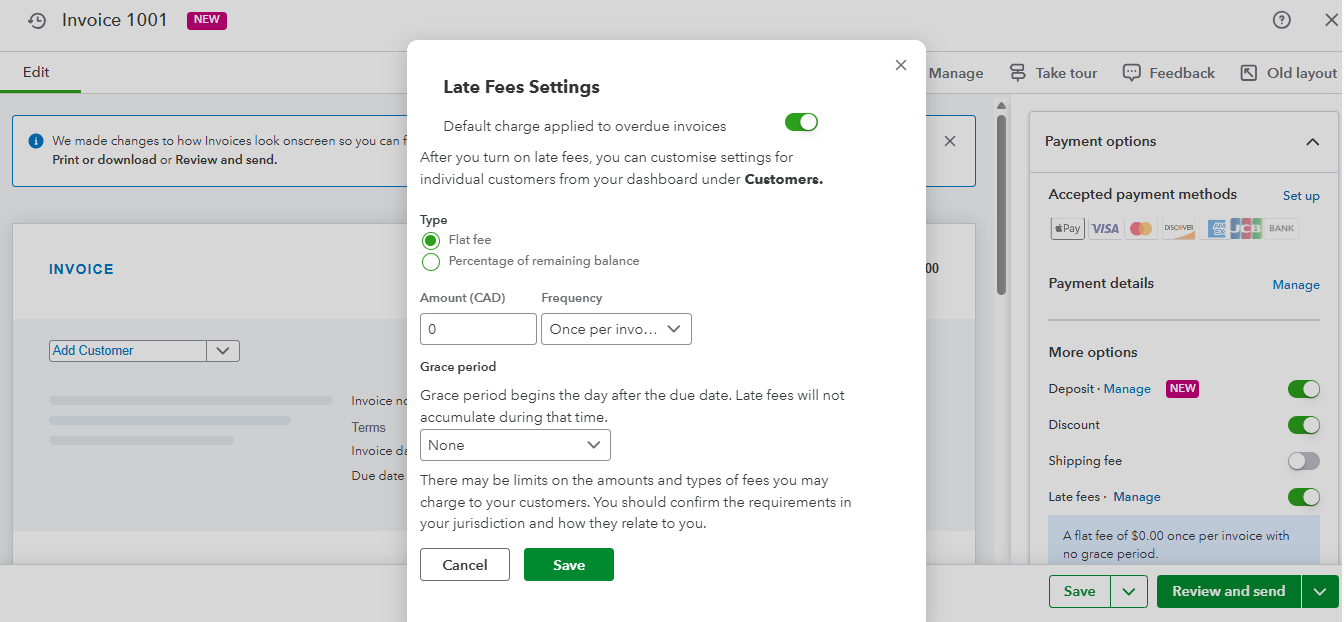Enable the Shipping fee toggle

click(1303, 461)
